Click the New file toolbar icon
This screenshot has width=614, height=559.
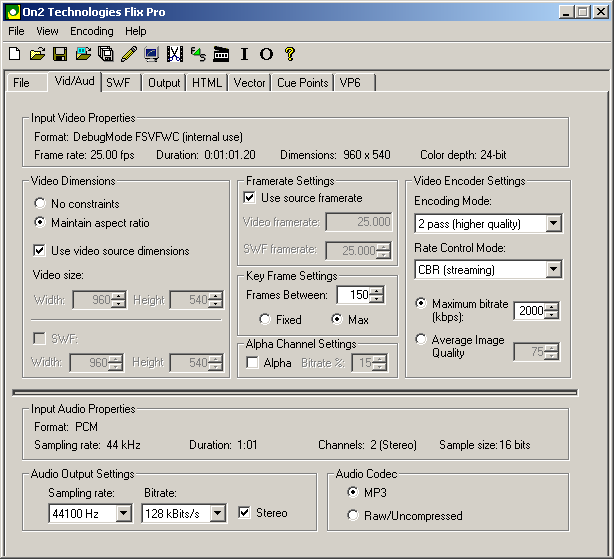click(15, 54)
